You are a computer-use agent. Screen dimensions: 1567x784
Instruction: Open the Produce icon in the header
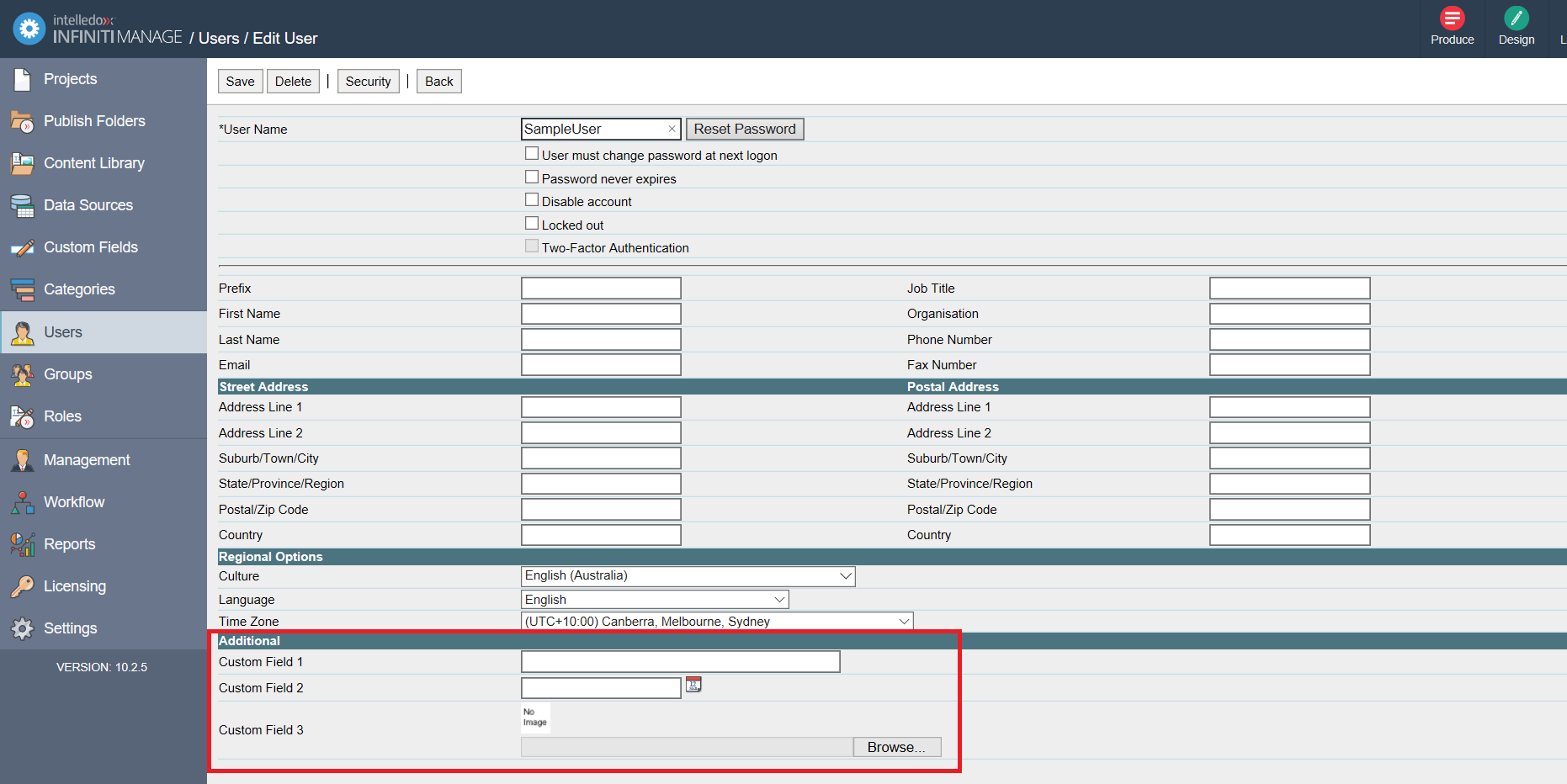[1453, 18]
